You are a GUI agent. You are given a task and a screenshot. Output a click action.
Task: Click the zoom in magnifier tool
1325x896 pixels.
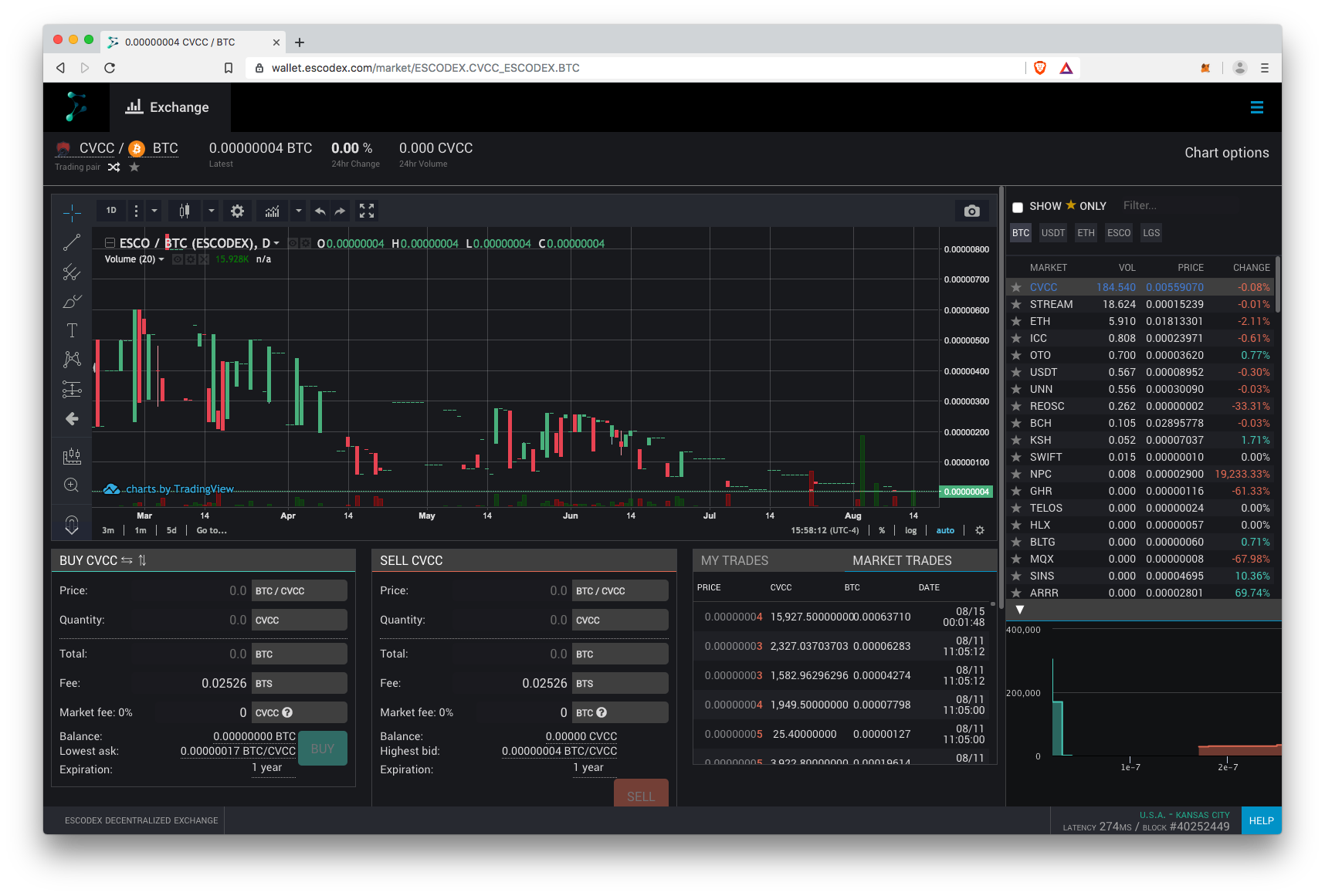72,485
